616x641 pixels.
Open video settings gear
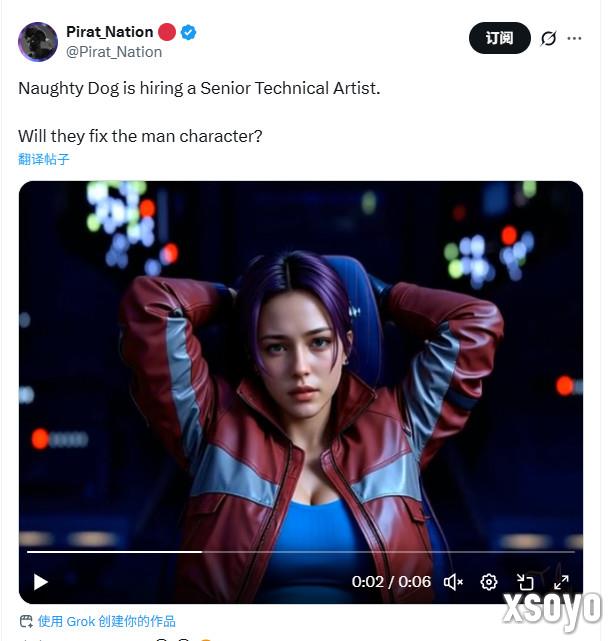point(489,582)
